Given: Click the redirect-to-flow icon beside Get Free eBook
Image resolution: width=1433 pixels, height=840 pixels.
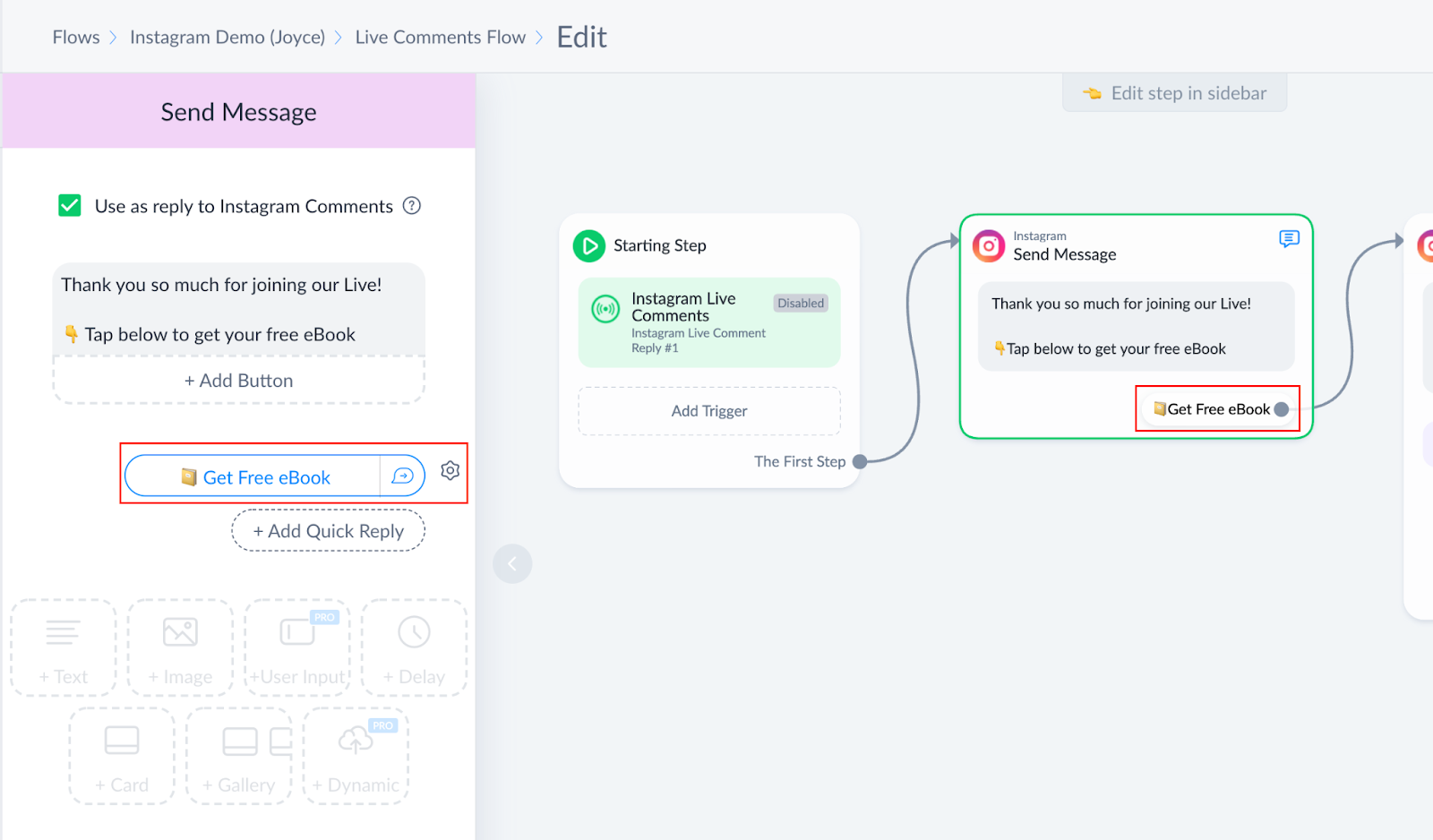Looking at the screenshot, I should click(400, 476).
